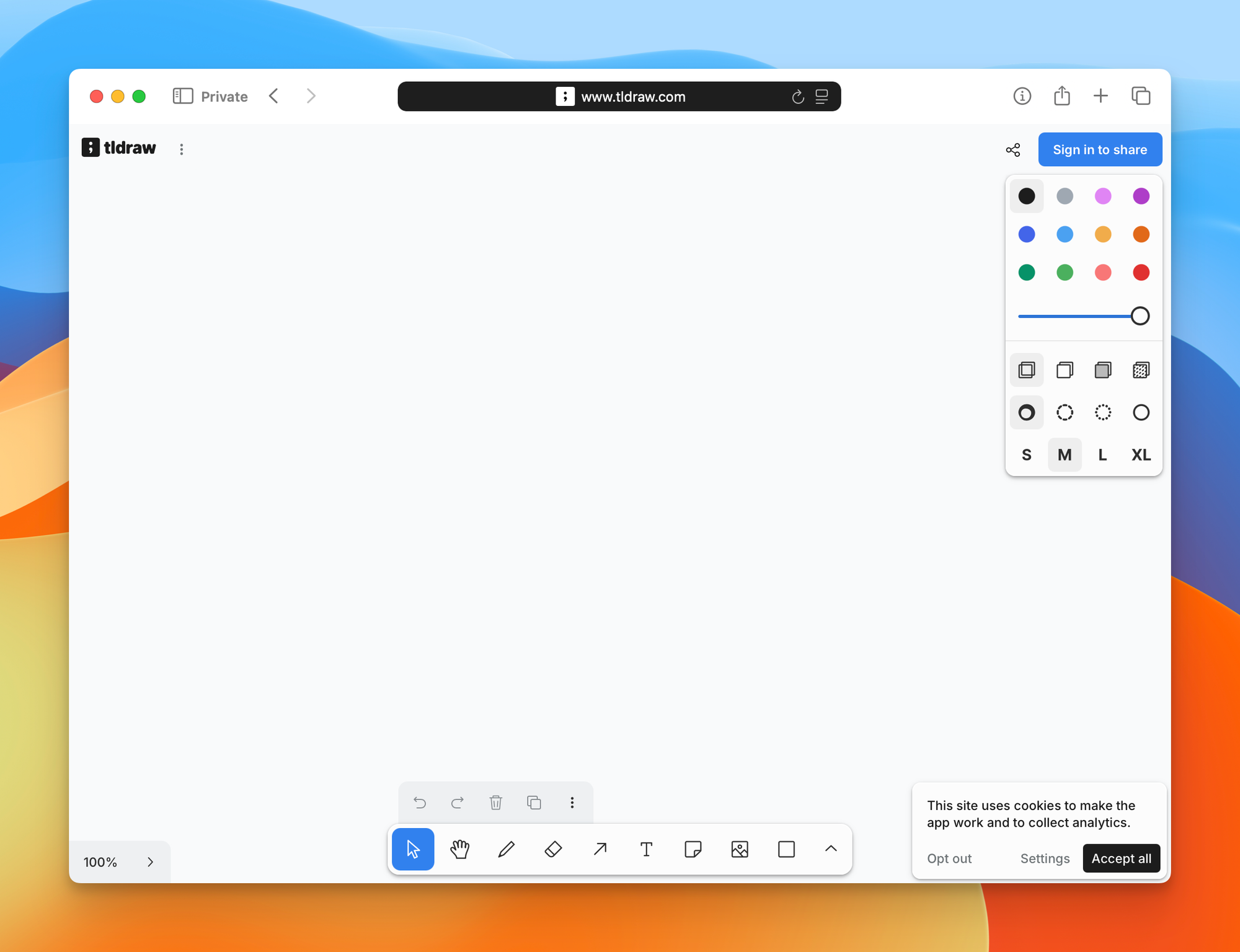Choose the none fill style

point(1027,370)
